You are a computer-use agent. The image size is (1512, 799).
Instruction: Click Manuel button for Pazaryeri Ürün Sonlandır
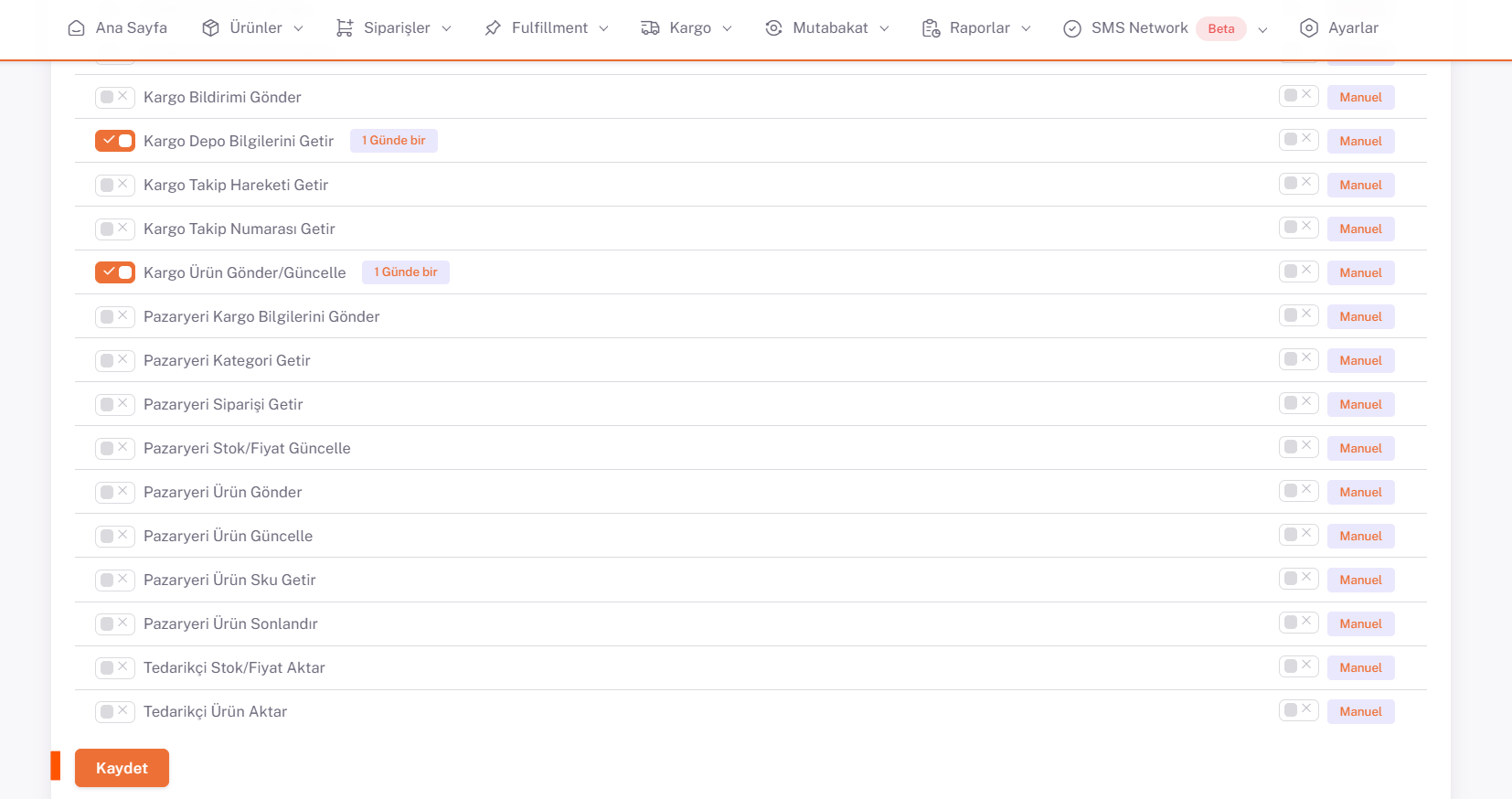coord(1361,623)
